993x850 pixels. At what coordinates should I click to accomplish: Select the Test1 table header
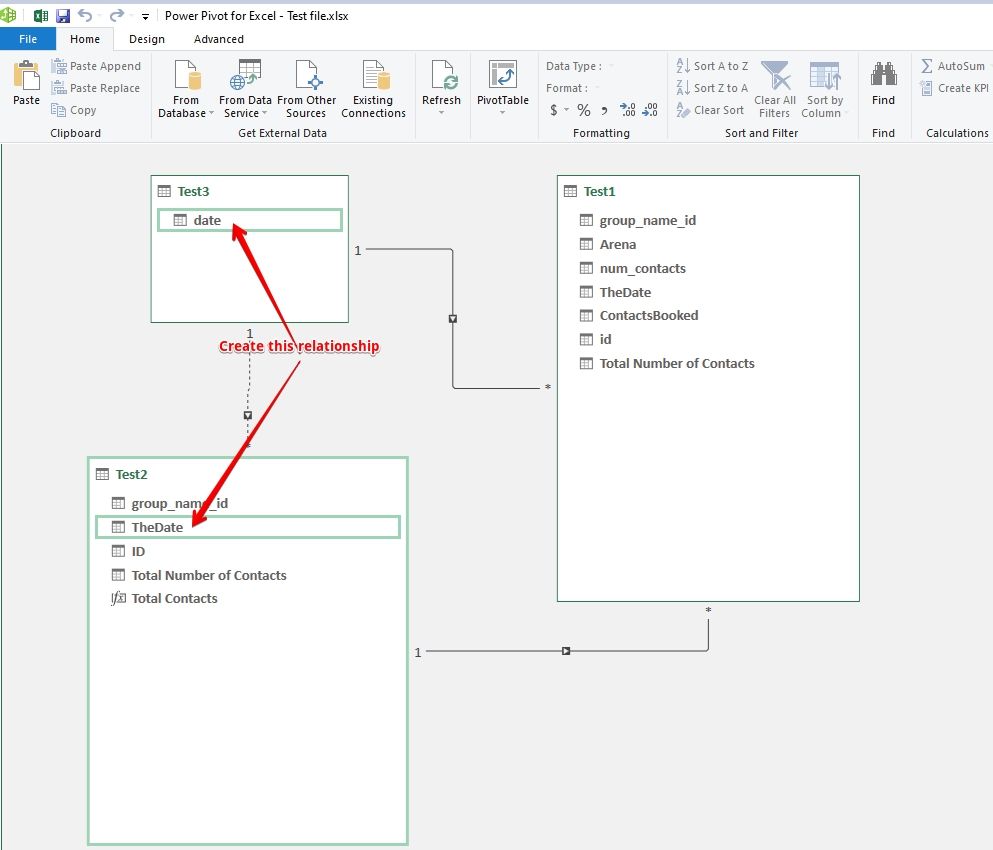(x=708, y=191)
